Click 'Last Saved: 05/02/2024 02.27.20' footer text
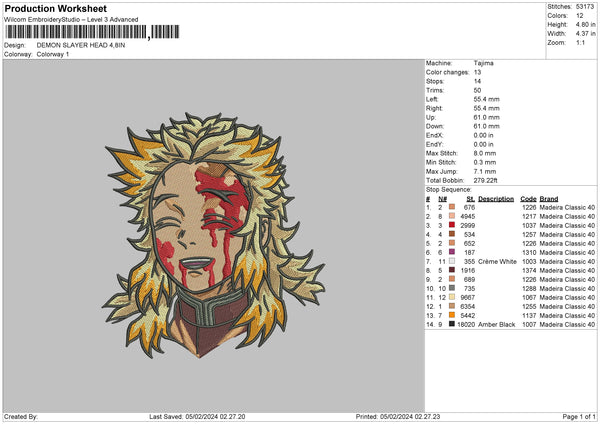600x424 pixels. click(x=197, y=416)
